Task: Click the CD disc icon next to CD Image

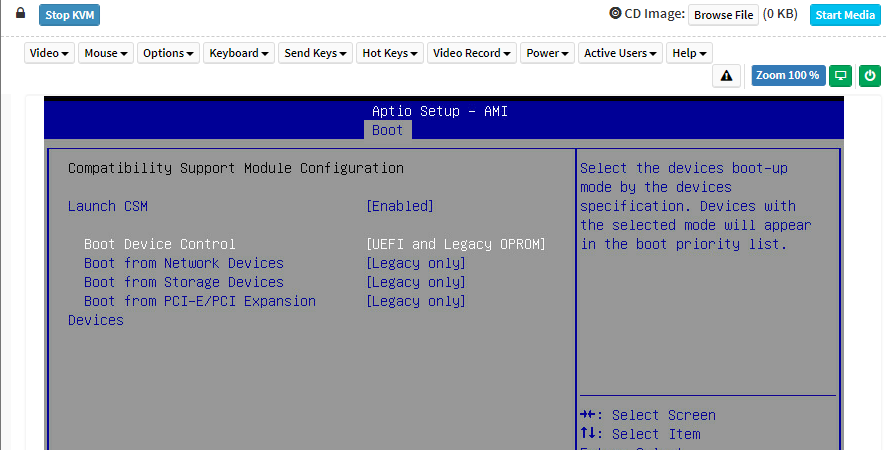Action: click(x=615, y=13)
